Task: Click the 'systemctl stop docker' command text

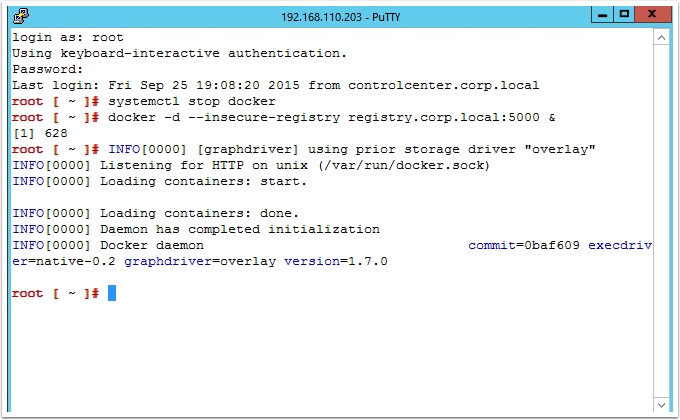Action: pyautogui.click(x=192, y=102)
